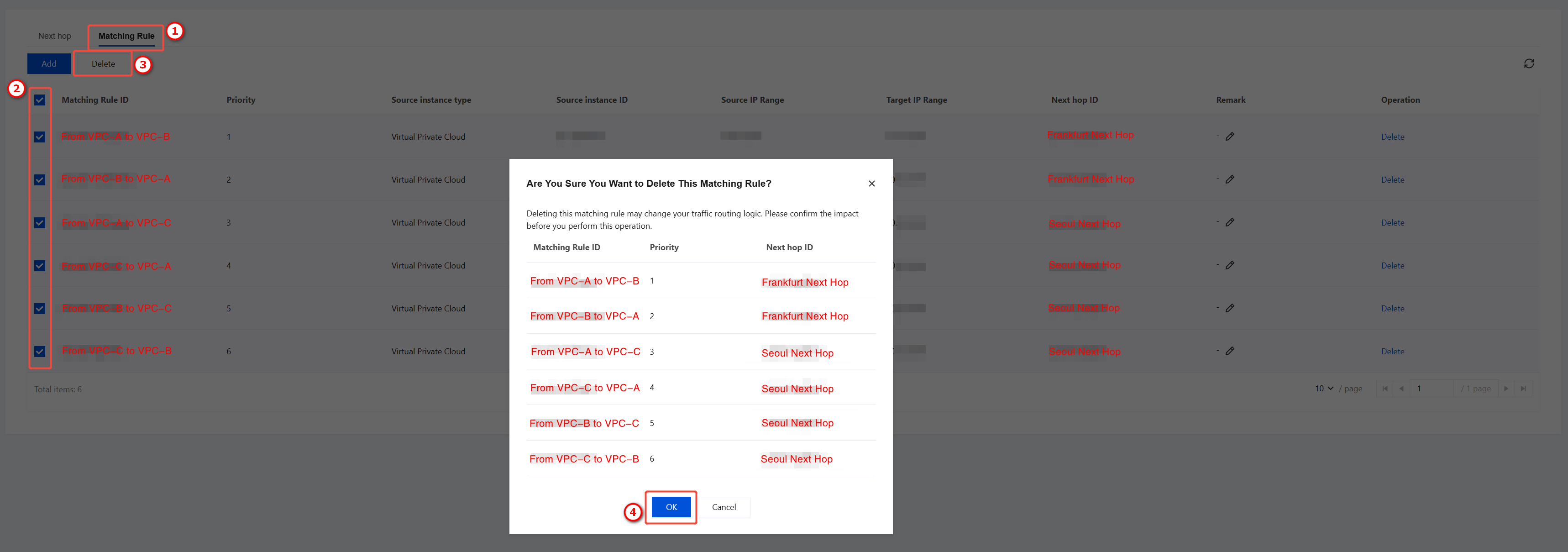Close the delete confirmation dialog with X
Screen dimensions: 1568x552
(872, 184)
